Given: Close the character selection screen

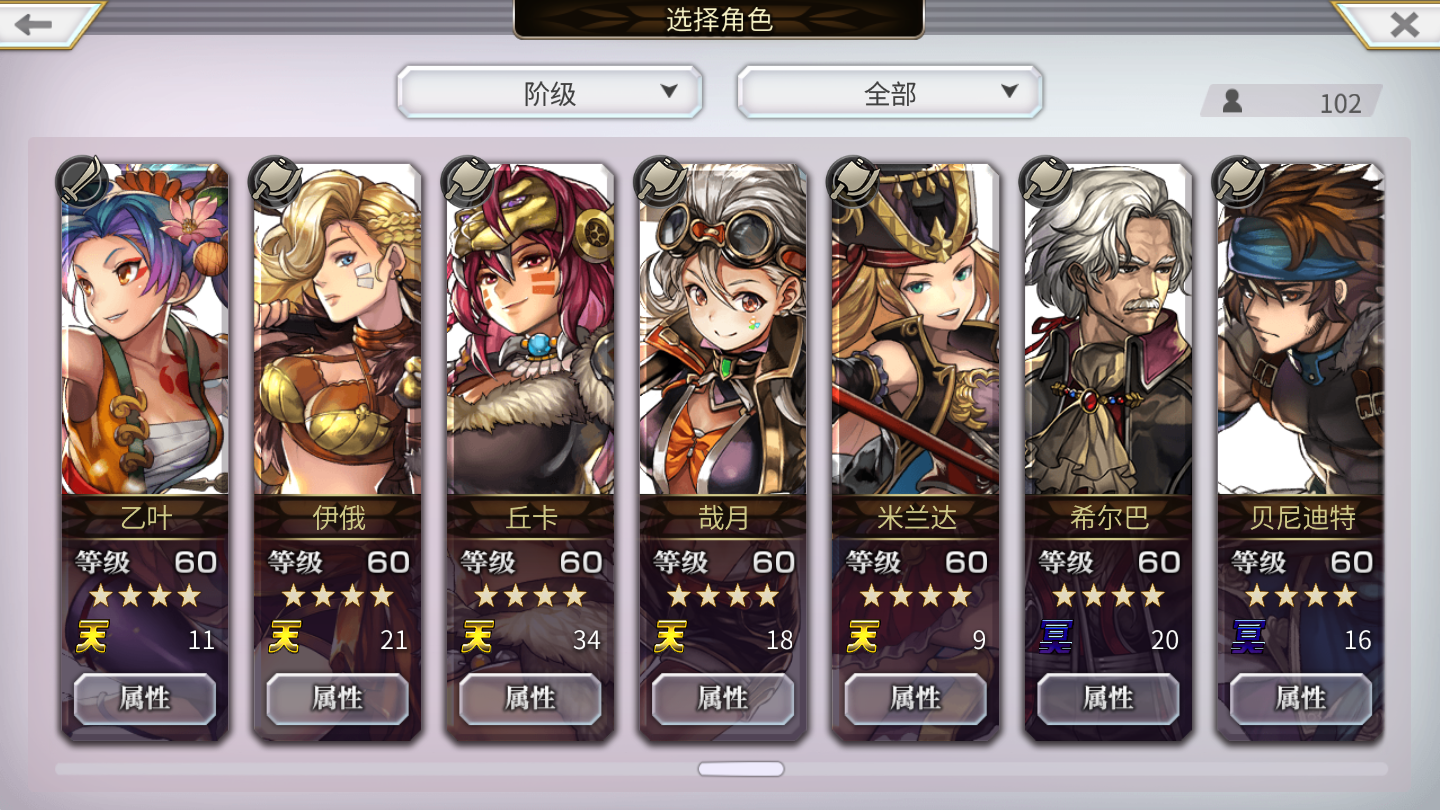Looking at the screenshot, I should (1404, 24).
